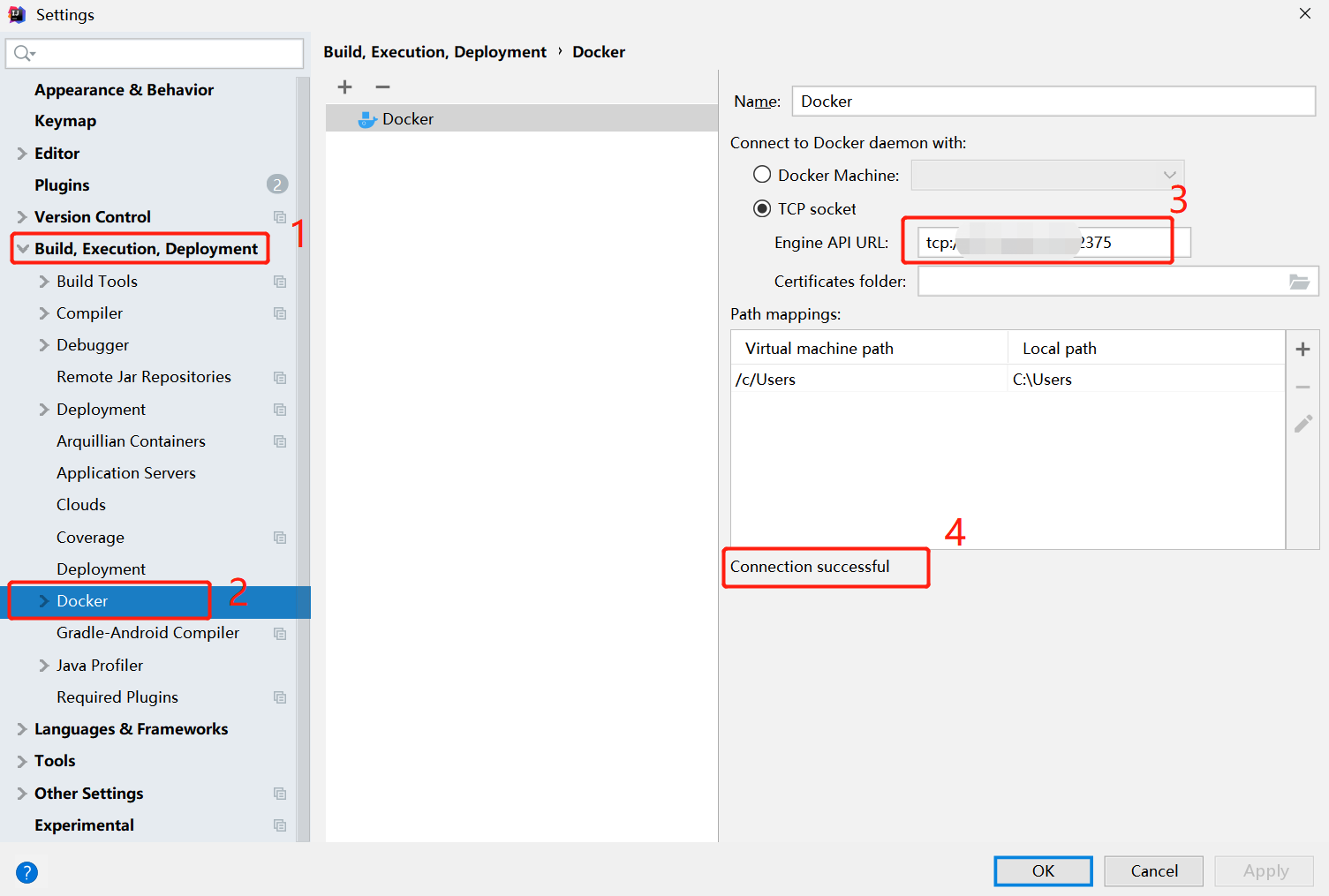Click the project icon beside Remote Jar Repositories
1329x896 pixels.
pyautogui.click(x=280, y=378)
